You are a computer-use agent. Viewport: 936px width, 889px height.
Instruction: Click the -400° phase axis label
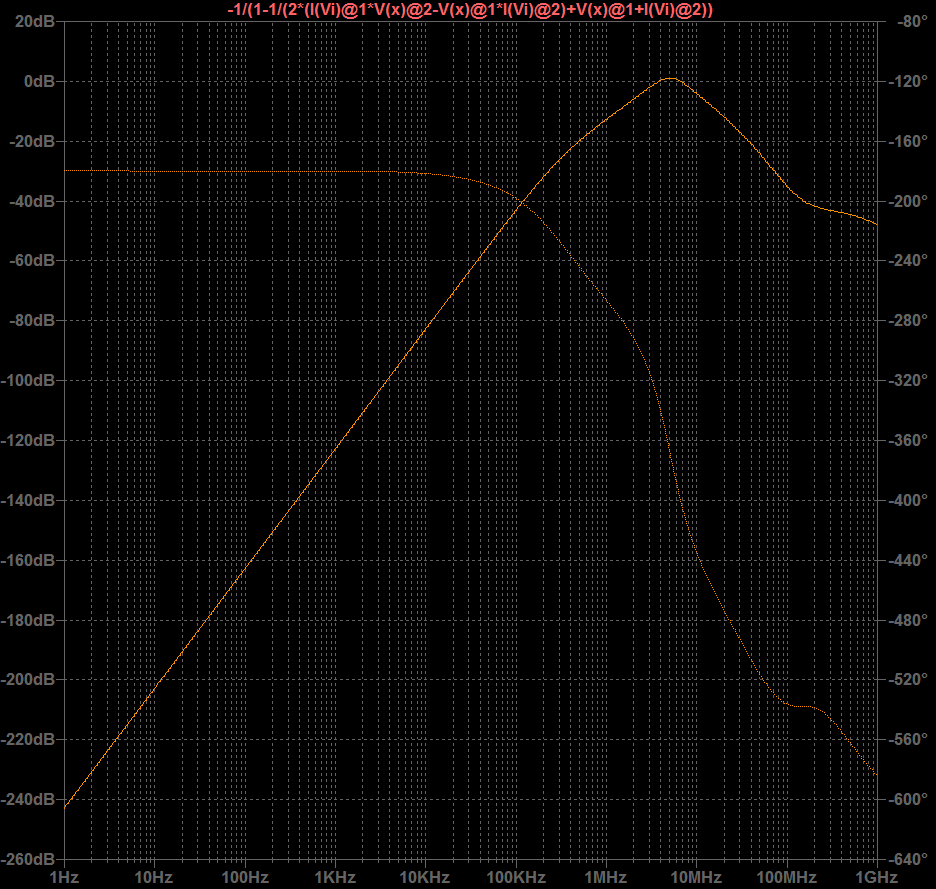[x=908, y=500]
